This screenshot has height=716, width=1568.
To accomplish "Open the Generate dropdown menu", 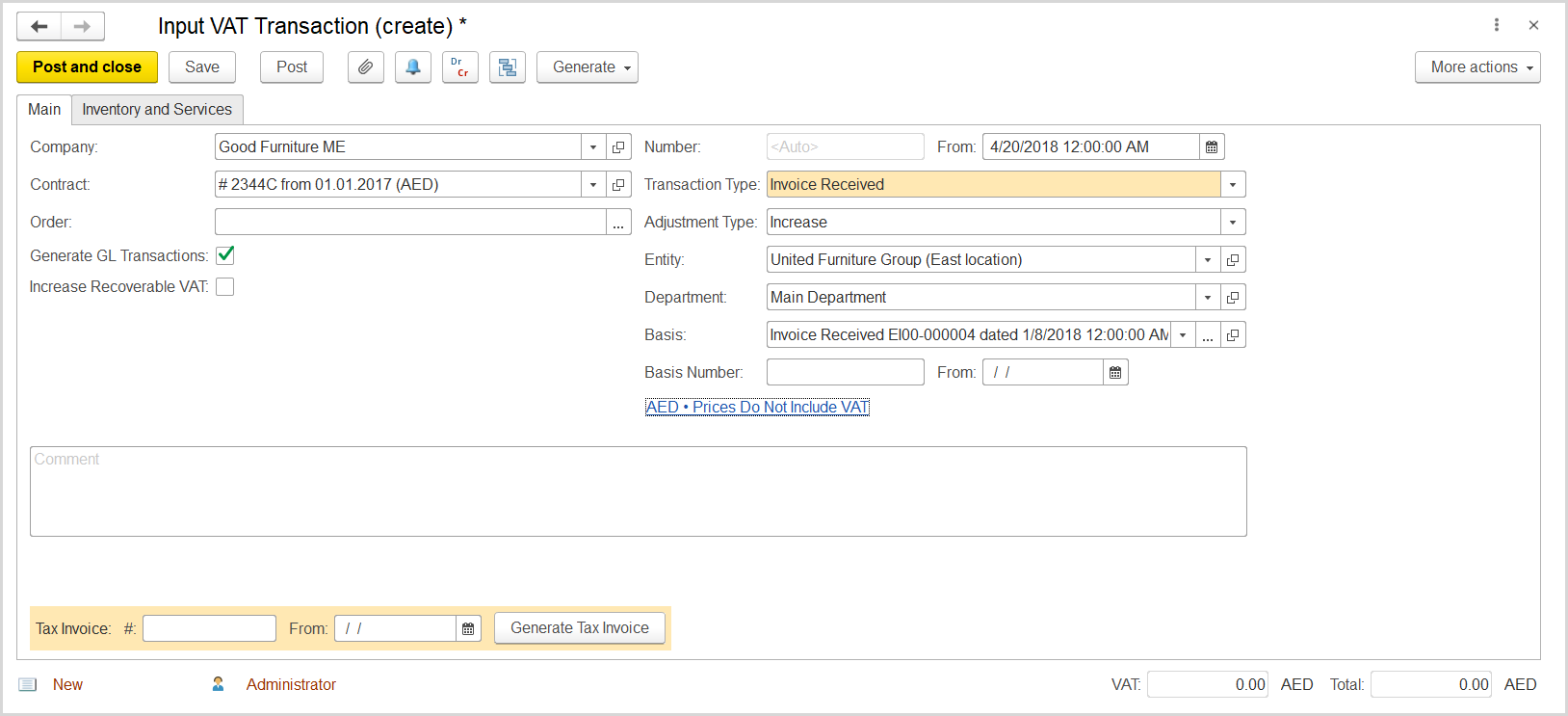I will [588, 67].
